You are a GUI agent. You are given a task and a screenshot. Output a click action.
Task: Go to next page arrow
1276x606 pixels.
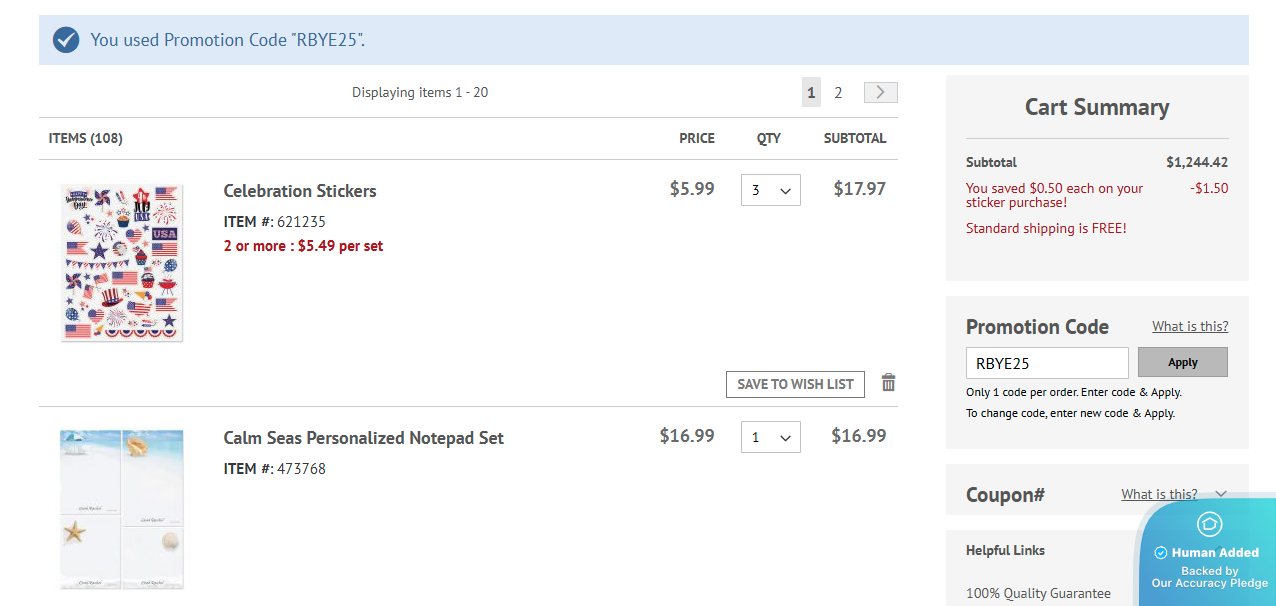880,92
